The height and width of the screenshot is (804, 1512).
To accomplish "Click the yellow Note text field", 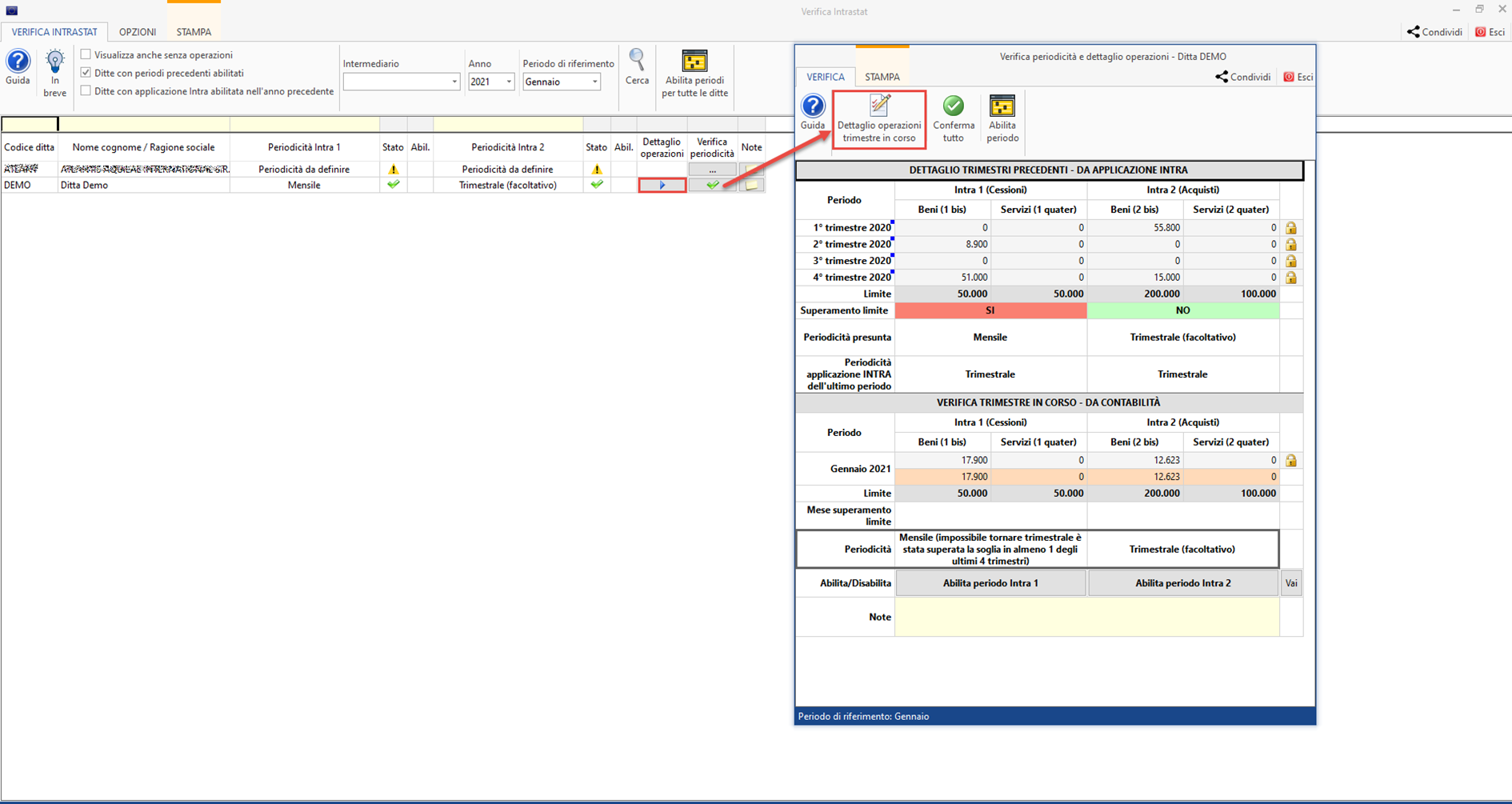I will point(1086,617).
